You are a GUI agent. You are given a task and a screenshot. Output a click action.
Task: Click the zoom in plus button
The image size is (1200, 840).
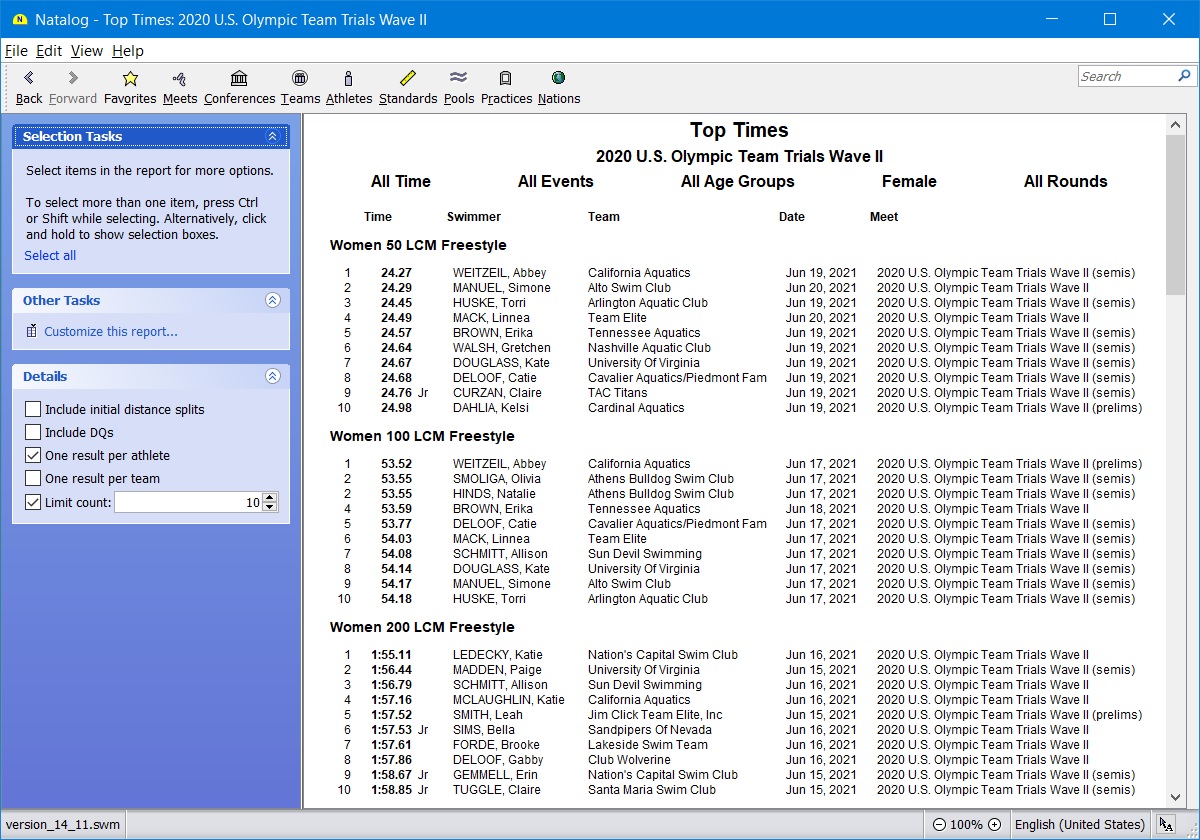994,825
